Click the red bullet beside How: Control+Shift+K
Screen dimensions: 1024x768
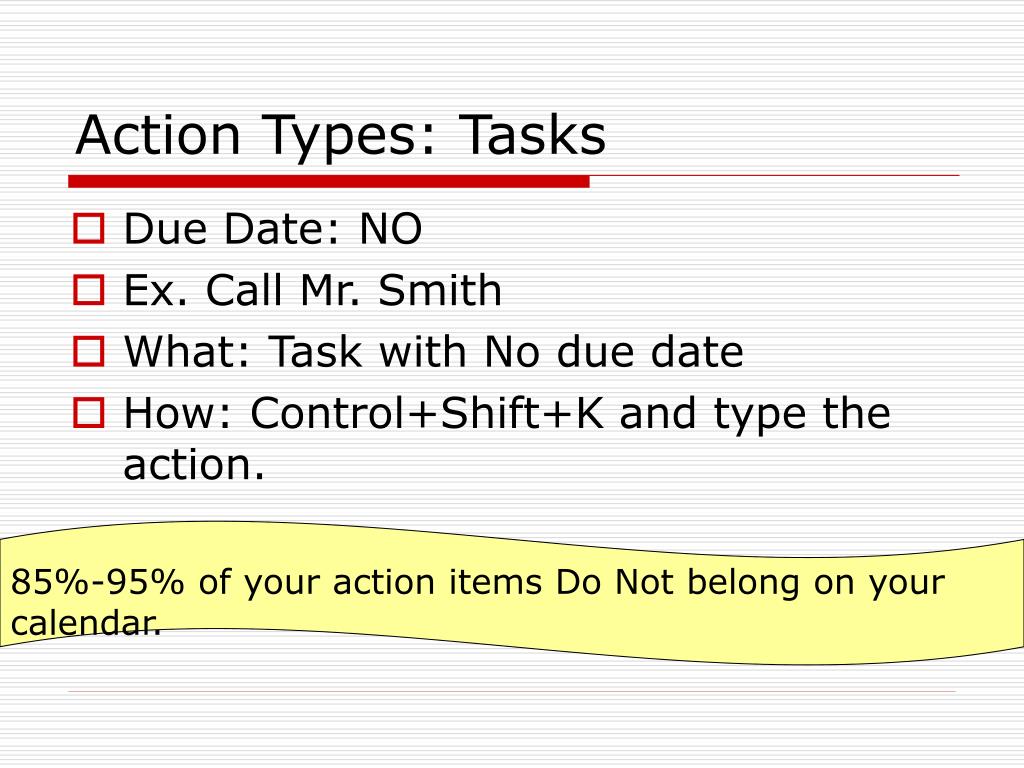tap(89, 413)
